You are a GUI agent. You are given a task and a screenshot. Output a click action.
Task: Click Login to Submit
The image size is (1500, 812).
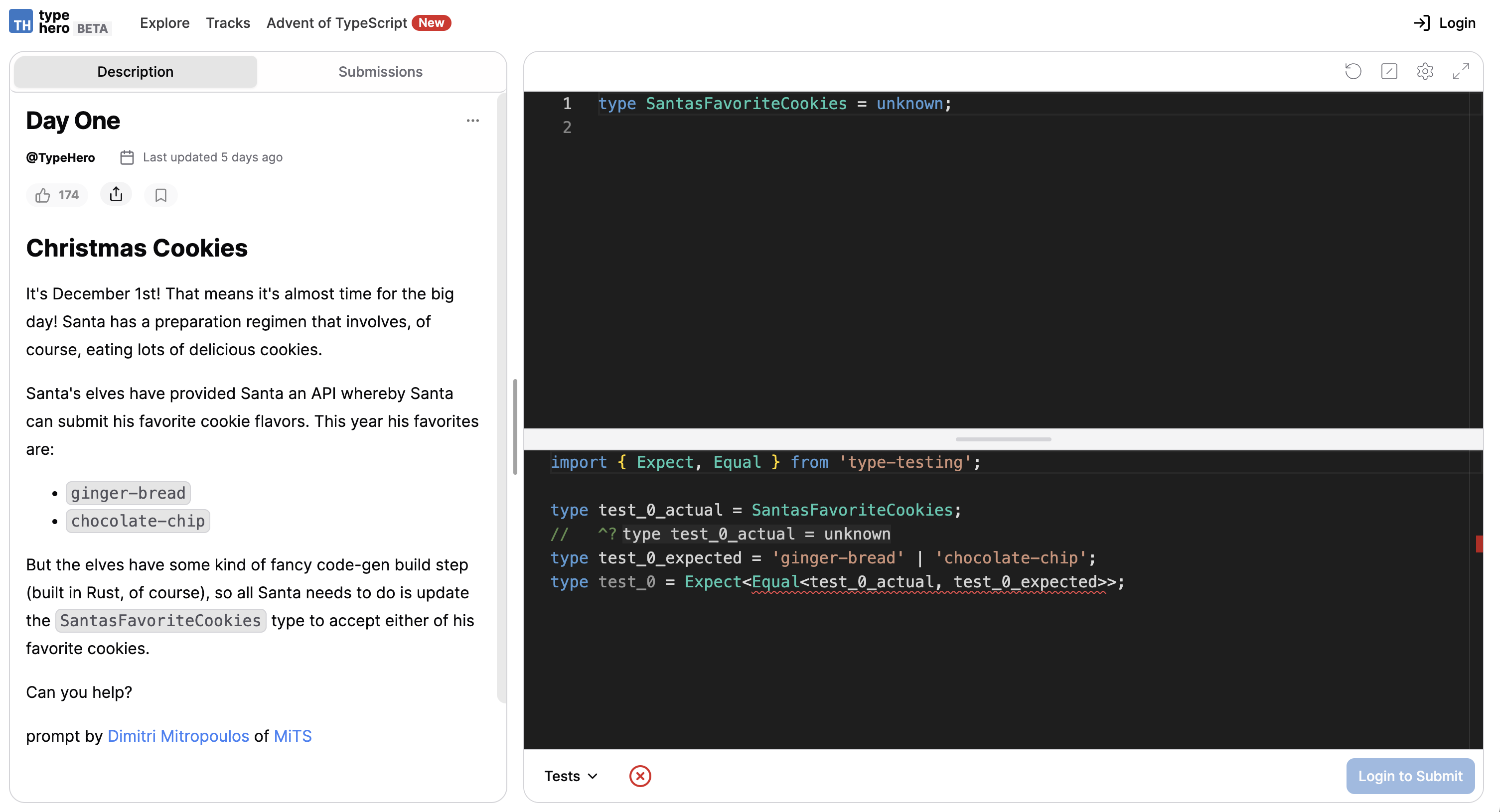(x=1410, y=776)
